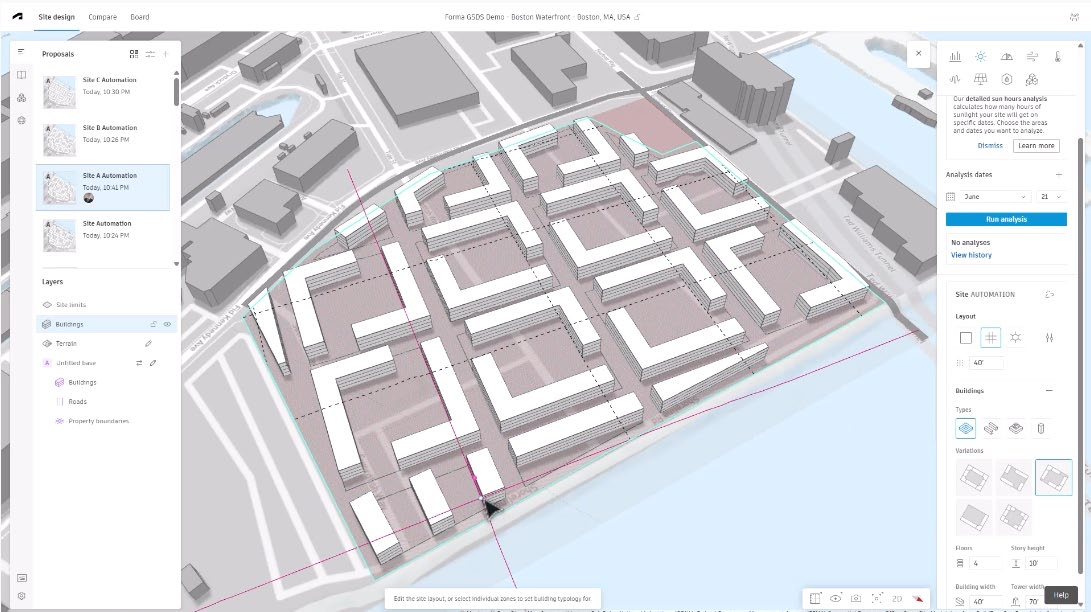Open the solar panel energy analysis icon
Screen dimensions: 1091x612
tap(980, 79)
